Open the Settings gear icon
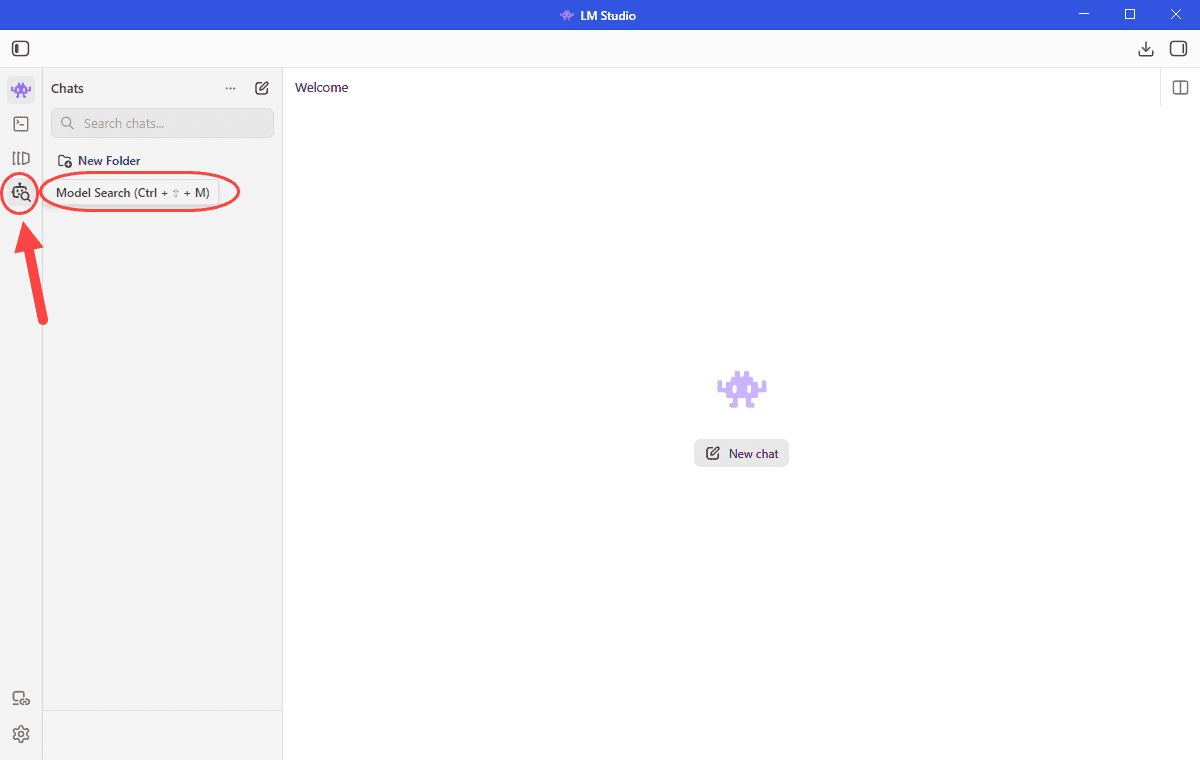This screenshot has width=1200, height=760. click(21, 734)
